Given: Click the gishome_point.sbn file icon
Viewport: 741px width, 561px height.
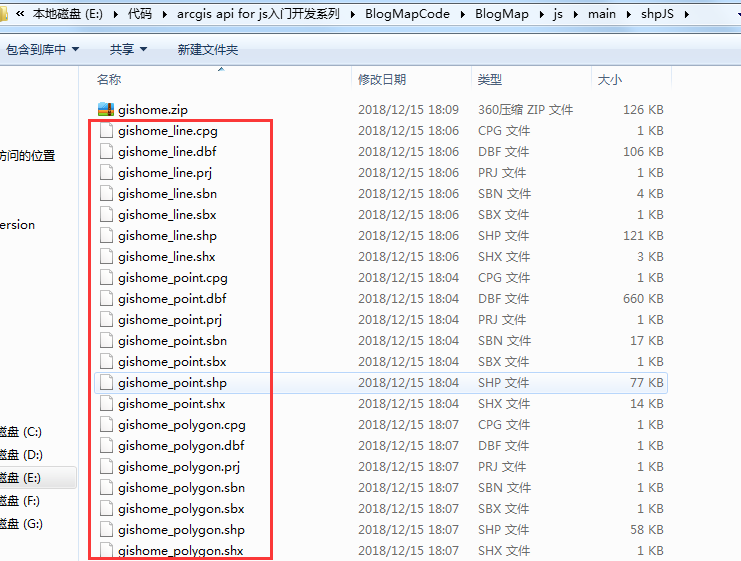Looking at the screenshot, I should (x=106, y=341).
